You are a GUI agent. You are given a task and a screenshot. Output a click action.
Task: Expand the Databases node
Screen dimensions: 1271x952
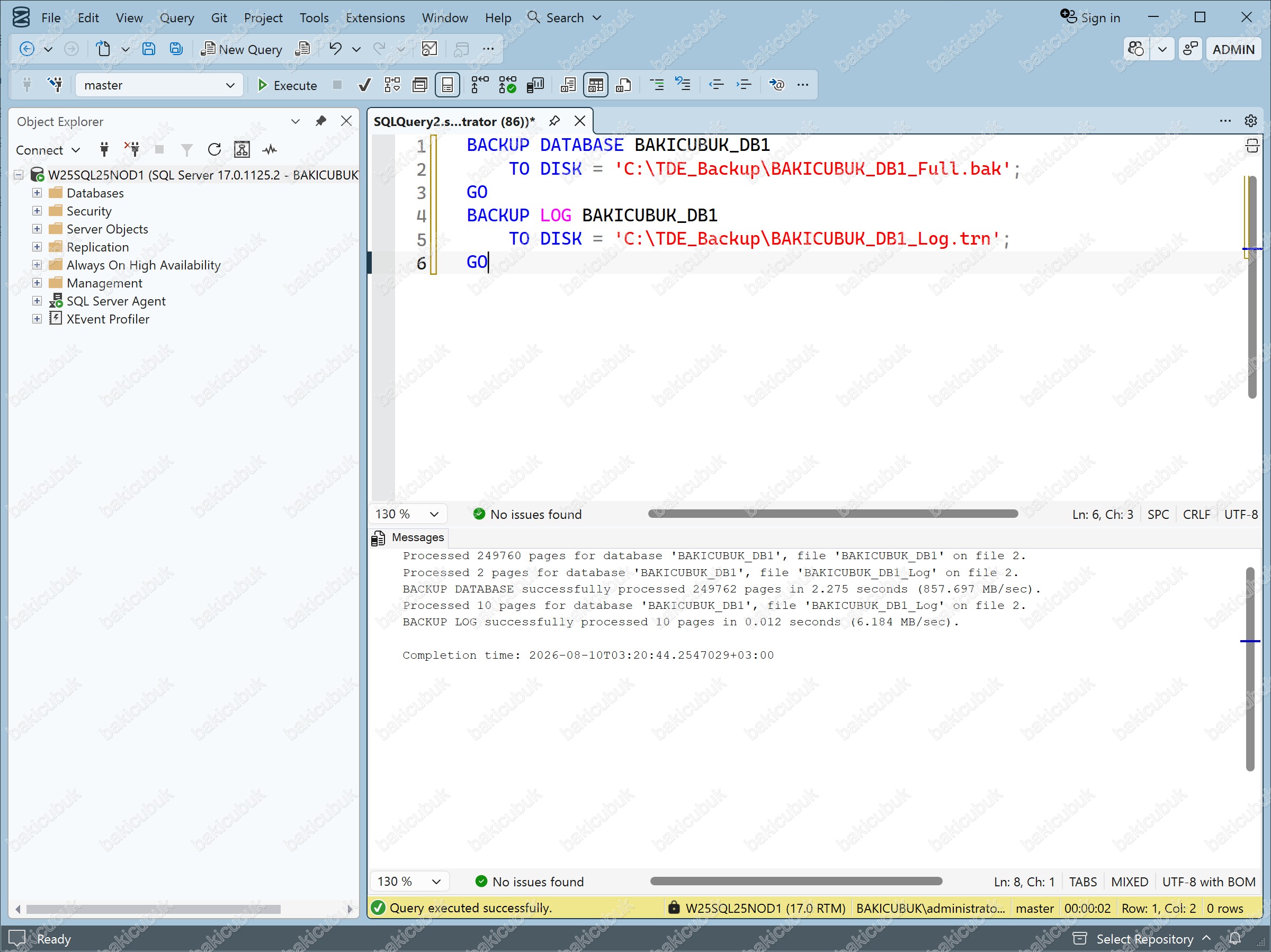[37, 193]
